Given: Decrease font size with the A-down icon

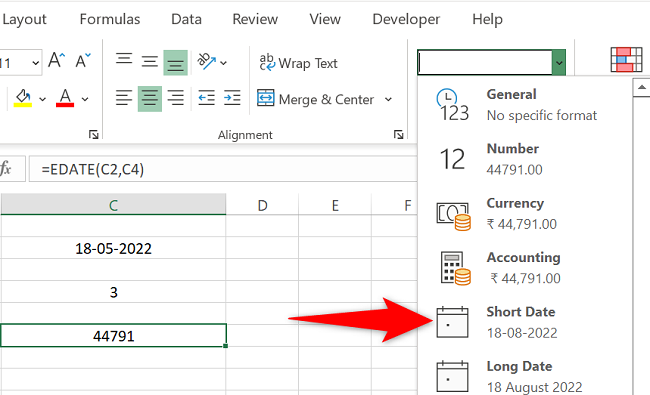Looking at the screenshot, I should pyautogui.click(x=83, y=61).
